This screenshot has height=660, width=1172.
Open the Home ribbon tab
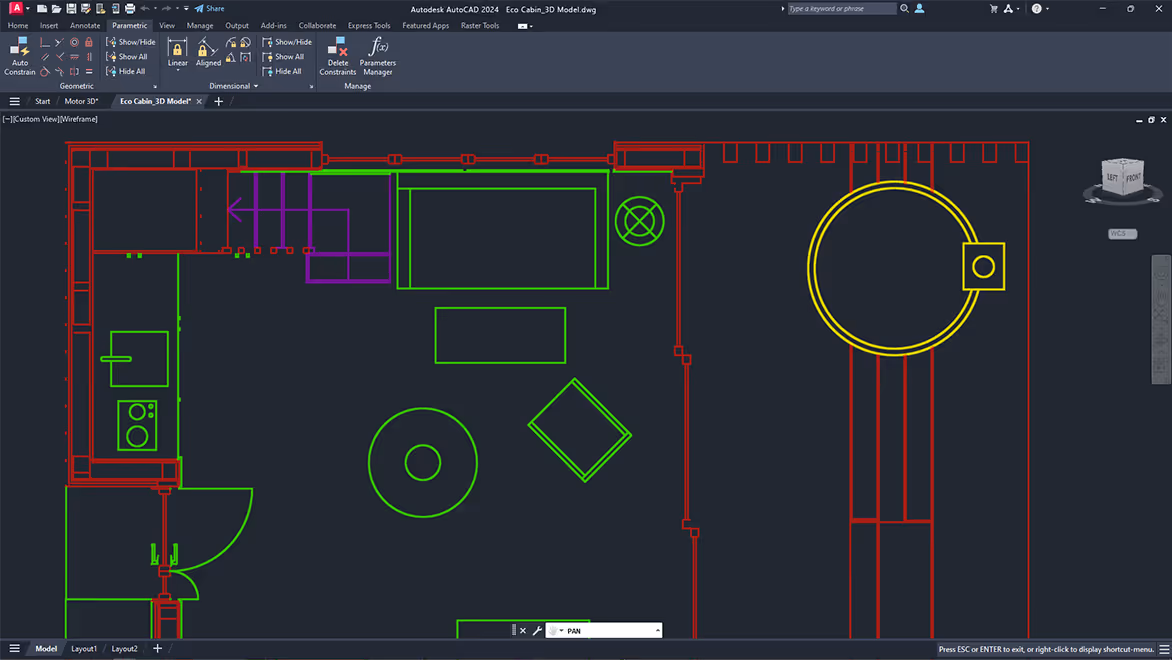point(18,25)
